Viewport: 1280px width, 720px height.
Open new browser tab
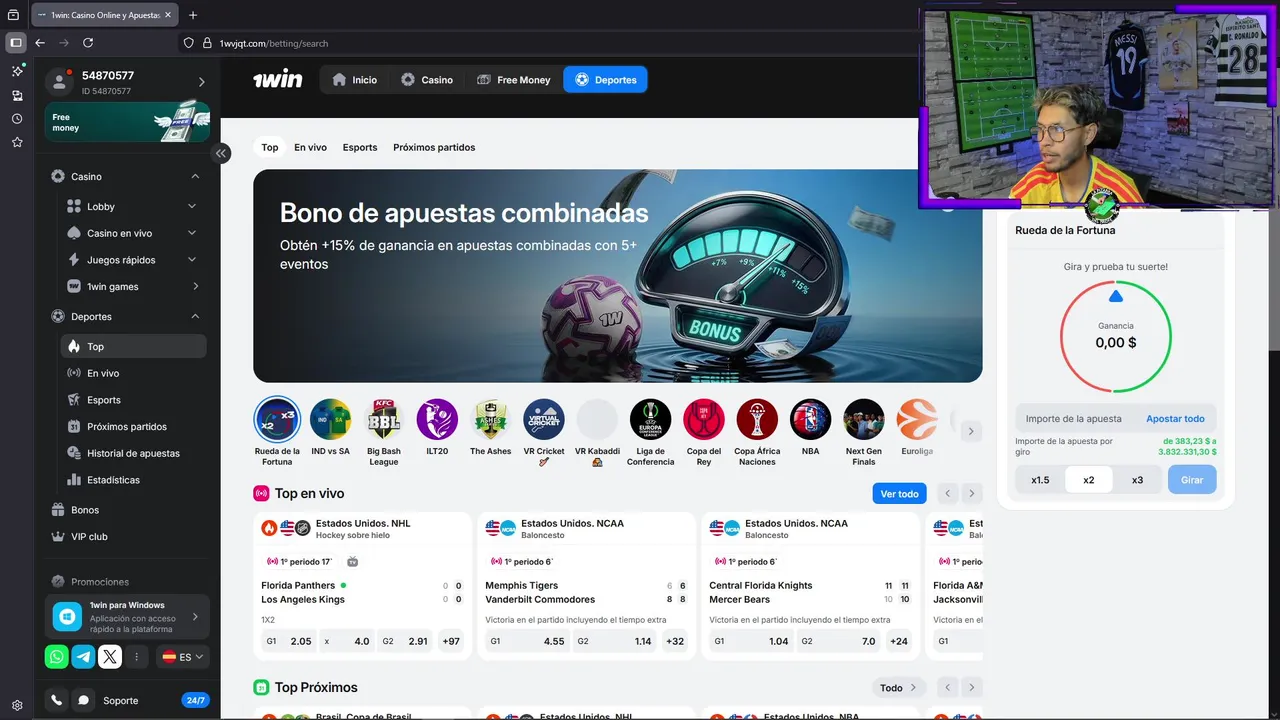pos(193,15)
